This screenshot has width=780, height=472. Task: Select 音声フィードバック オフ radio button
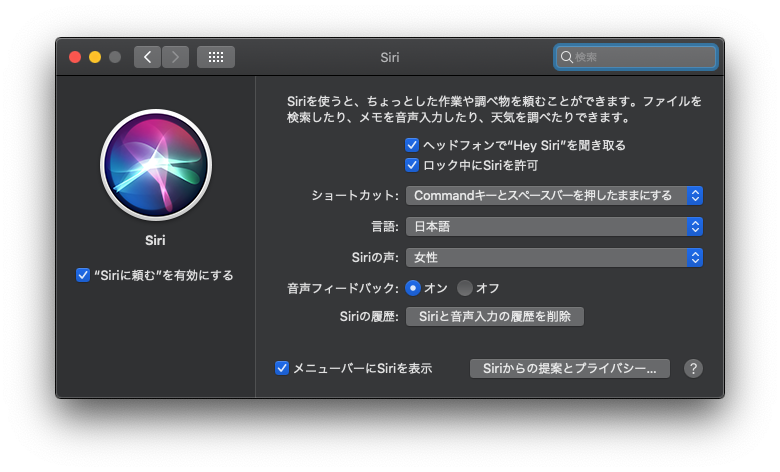(x=465, y=288)
